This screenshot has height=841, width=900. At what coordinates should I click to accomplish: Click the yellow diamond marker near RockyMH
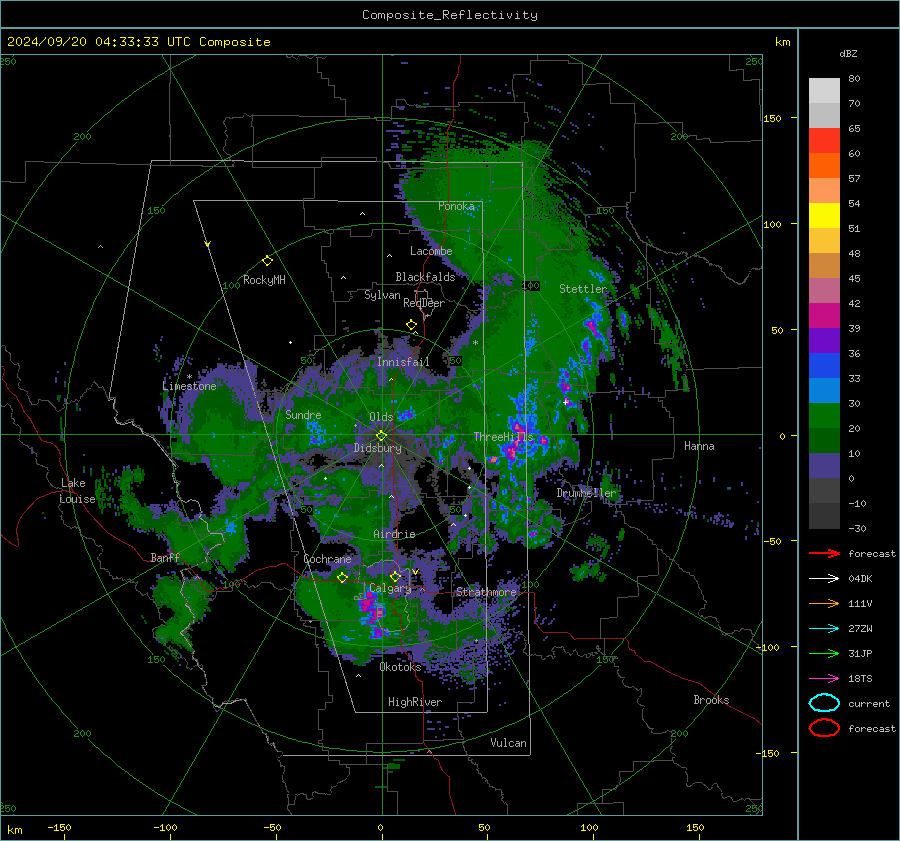tap(267, 261)
